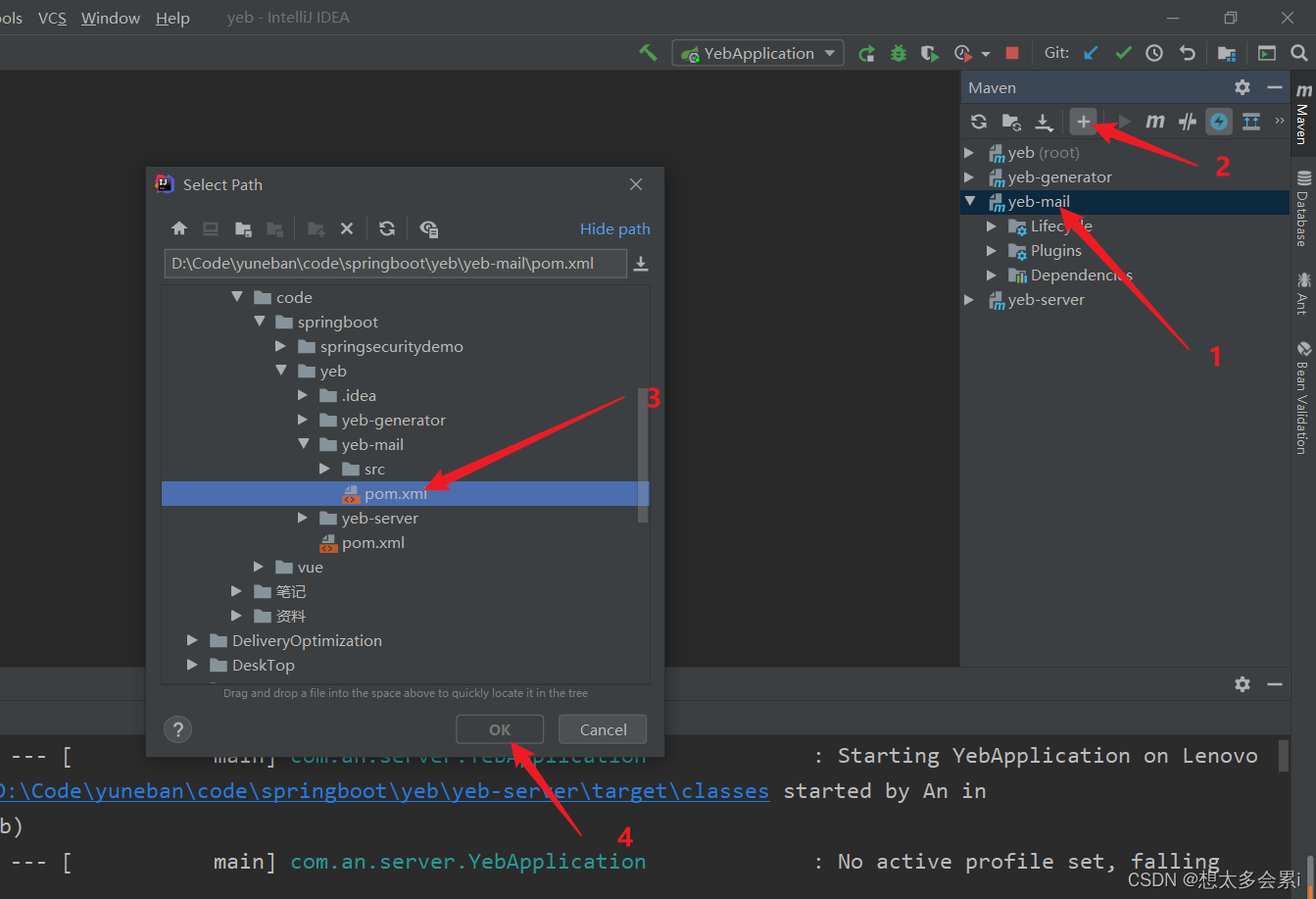The width and height of the screenshot is (1316, 899).
Task: Download sources and documentation in Maven toolbar
Action: (x=1044, y=122)
